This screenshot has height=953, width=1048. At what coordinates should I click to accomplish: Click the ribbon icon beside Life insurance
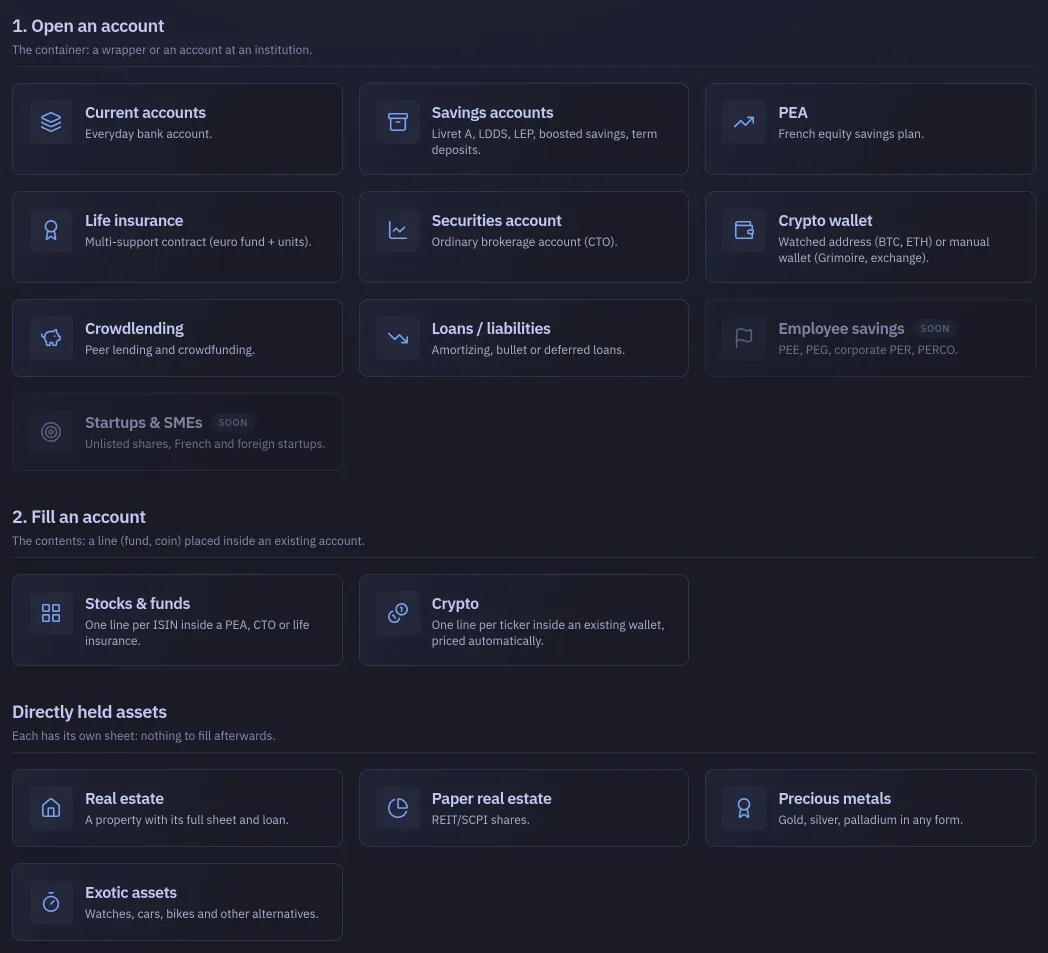[x=51, y=230]
